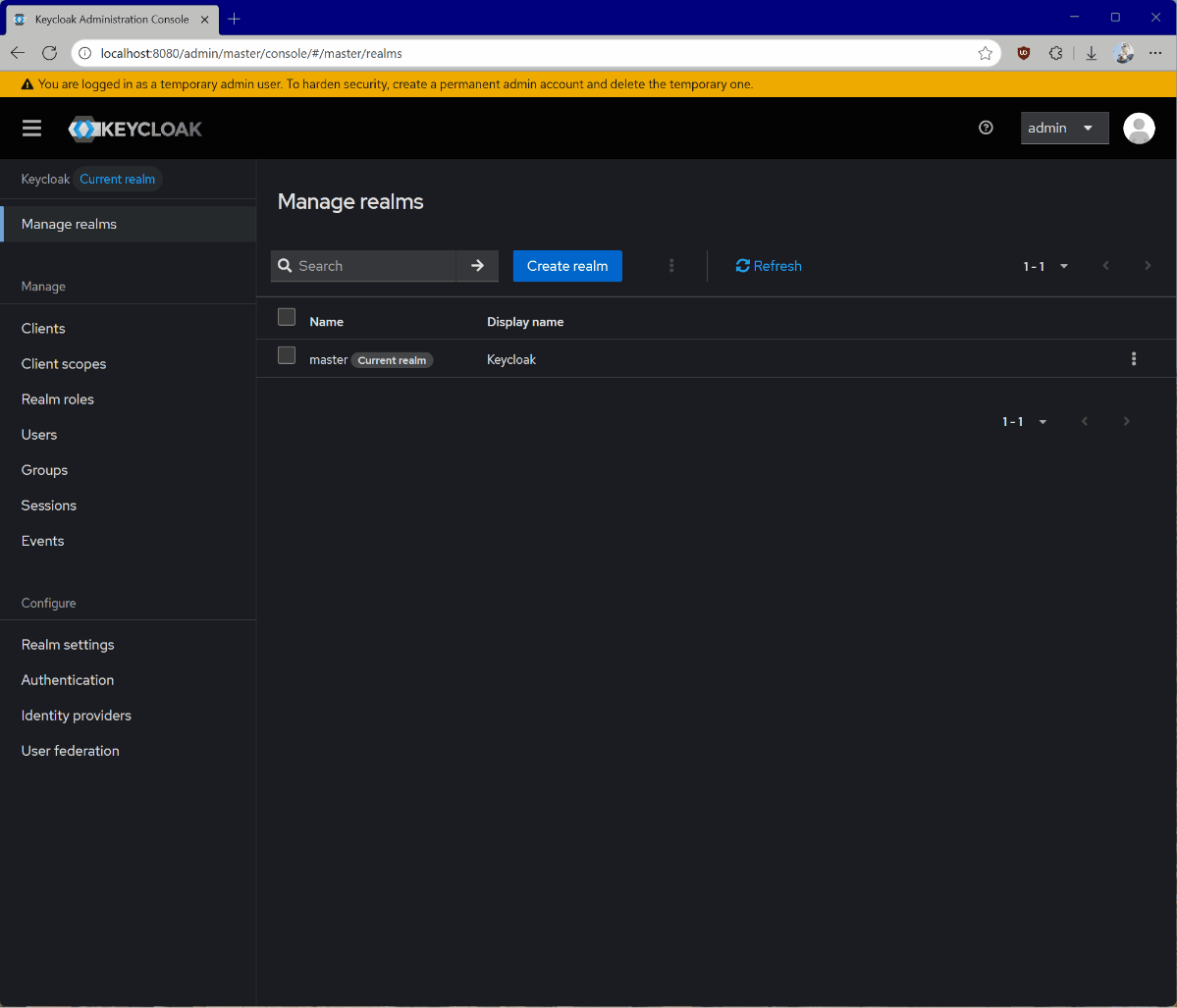
Task: Click the Create realm button
Action: pyautogui.click(x=566, y=266)
